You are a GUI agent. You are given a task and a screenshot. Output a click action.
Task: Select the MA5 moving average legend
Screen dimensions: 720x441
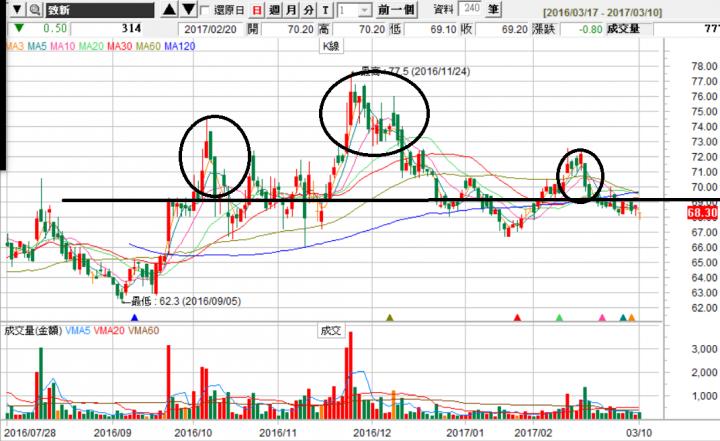(37, 46)
